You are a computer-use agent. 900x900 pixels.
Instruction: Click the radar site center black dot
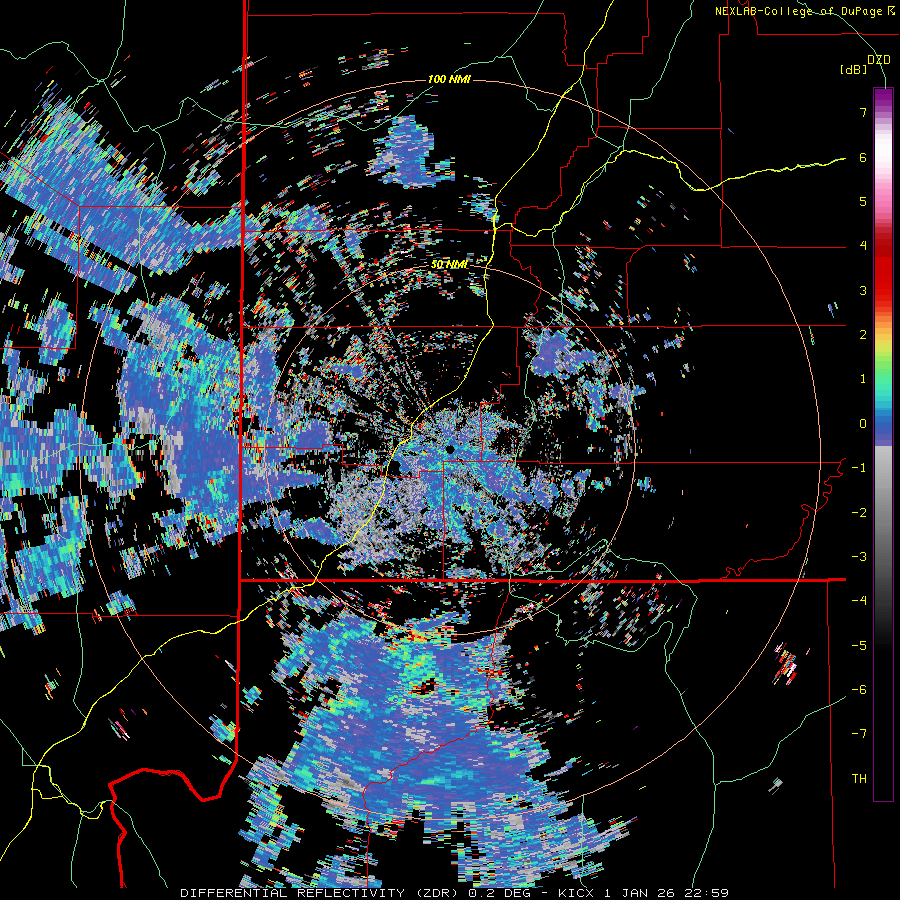pyautogui.click(x=450, y=449)
